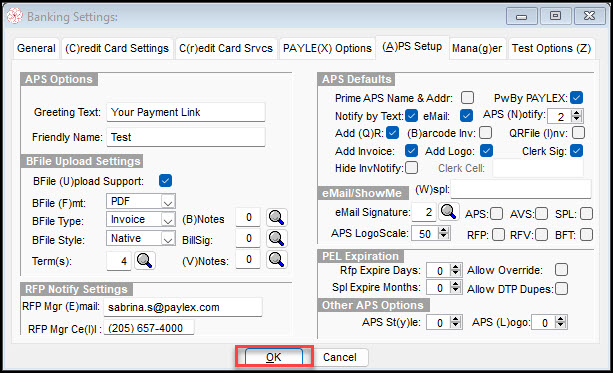Enable Allow DTP Dupes checkbox
The height and width of the screenshot is (373, 613).
[x=561, y=289]
